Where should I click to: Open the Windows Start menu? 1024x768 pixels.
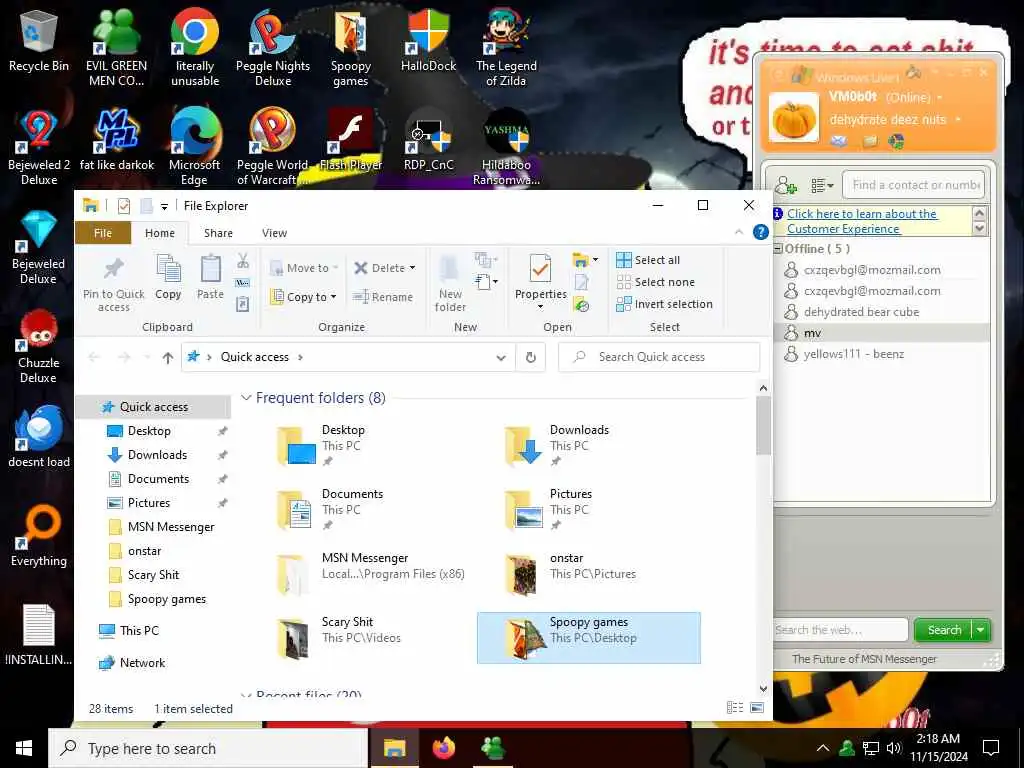coord(24,748)
